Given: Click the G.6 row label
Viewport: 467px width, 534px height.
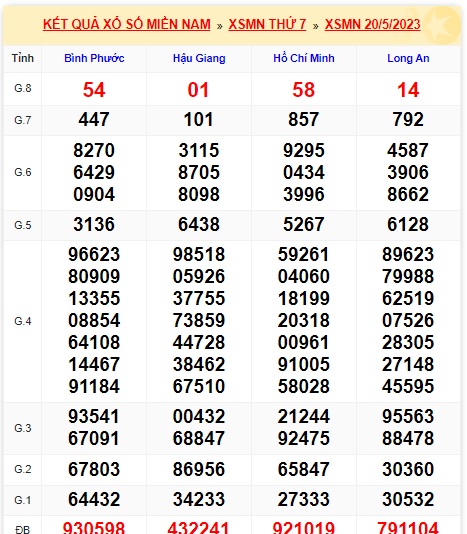Looking at the screenshot, I should tap(23, 172).
